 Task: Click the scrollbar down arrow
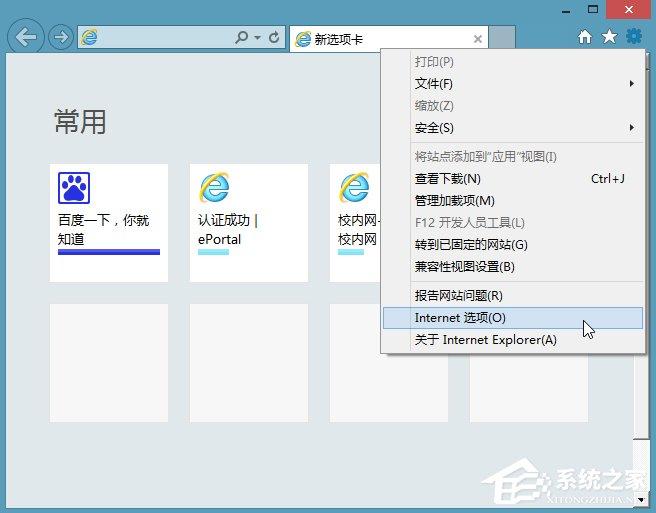pyautogui.click(x=641, y=500)
